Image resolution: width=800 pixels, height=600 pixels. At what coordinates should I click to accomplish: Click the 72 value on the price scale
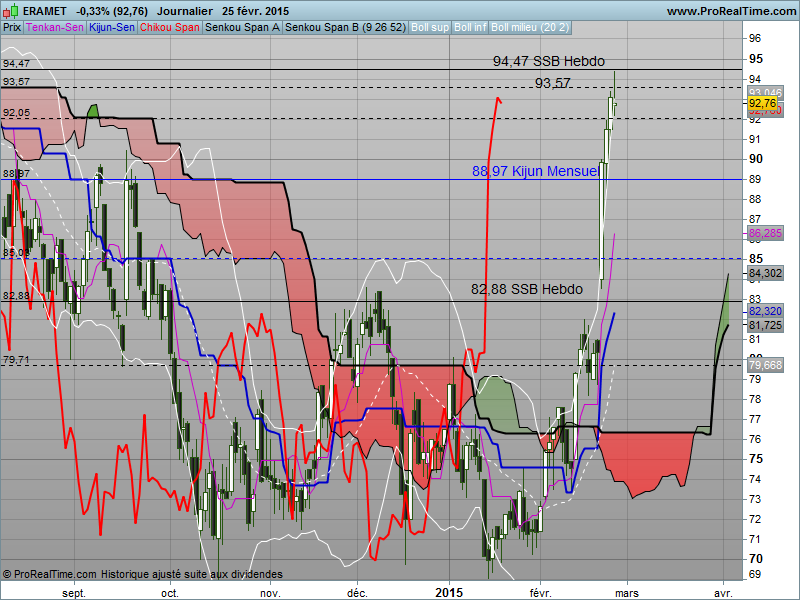coord(755,519)
